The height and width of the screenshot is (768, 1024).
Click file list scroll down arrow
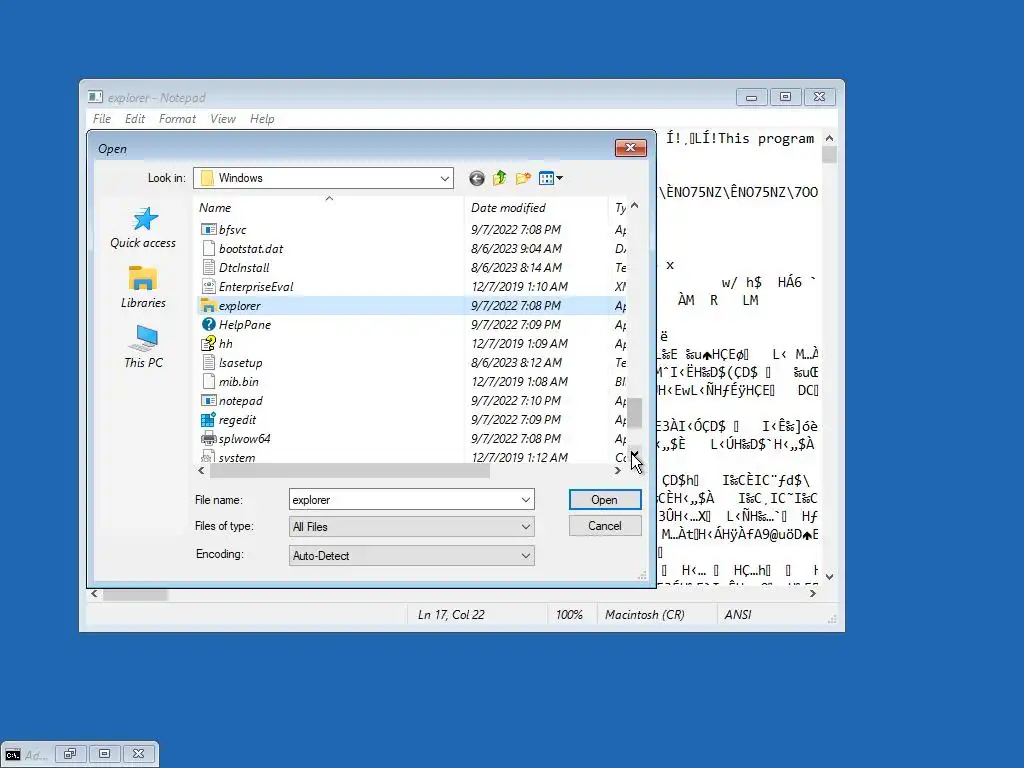[634, 455]
